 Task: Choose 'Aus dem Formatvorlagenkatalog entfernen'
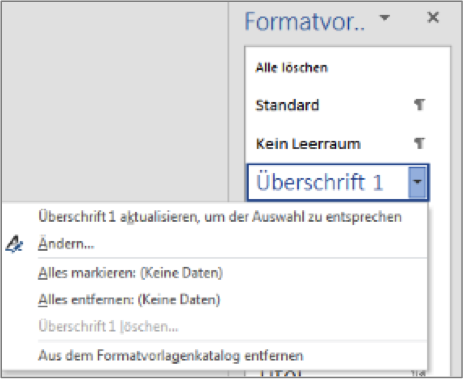click(171, 356)
